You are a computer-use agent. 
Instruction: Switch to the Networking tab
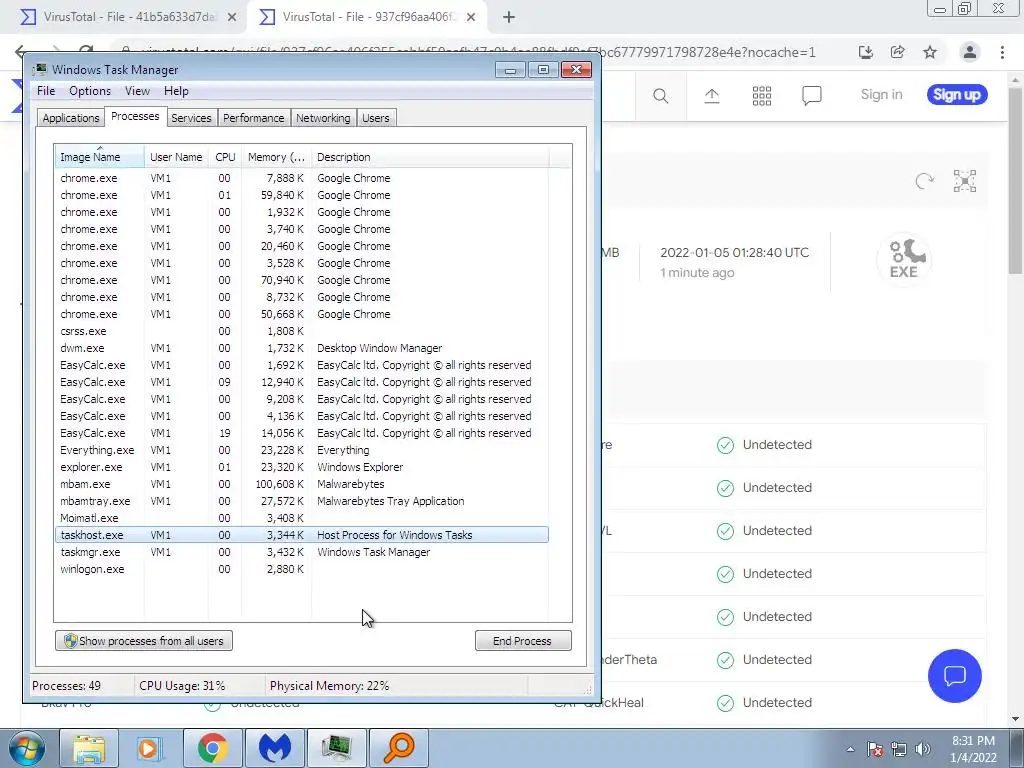click(323, 118)
